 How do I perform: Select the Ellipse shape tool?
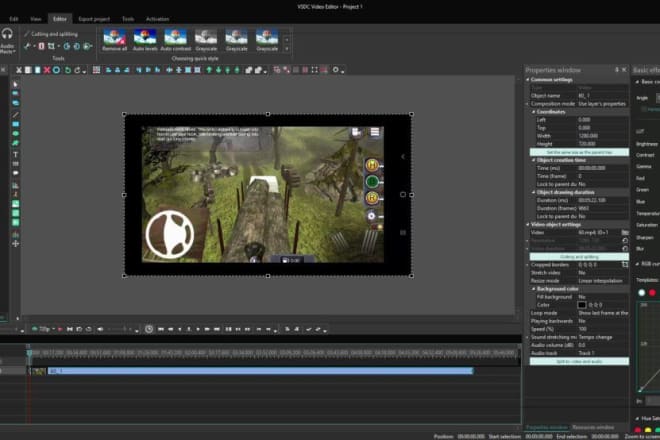(x=16, y=133)
